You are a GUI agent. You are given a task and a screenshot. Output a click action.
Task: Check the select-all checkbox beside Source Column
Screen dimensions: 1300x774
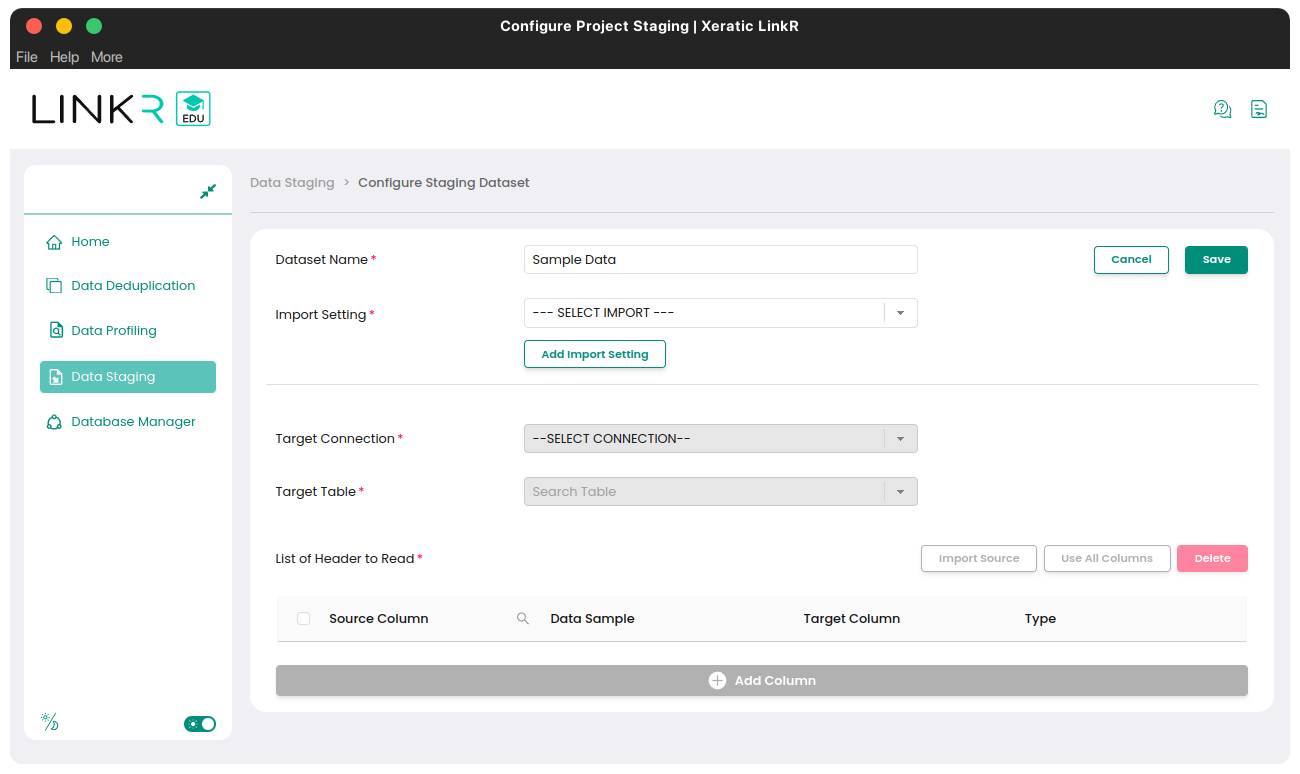pyautogui.click(x=304, y=619)
